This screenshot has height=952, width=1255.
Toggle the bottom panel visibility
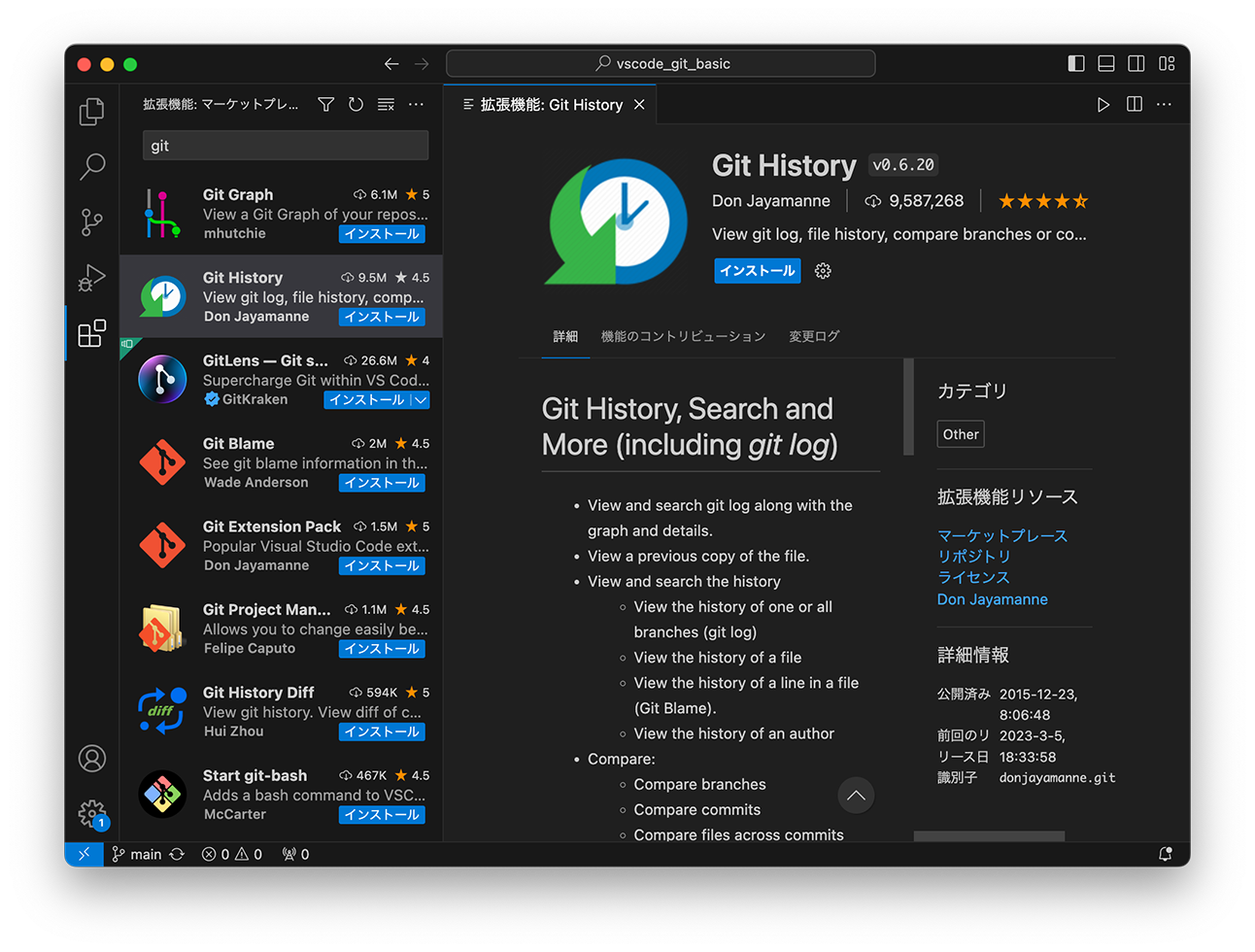1105,62
